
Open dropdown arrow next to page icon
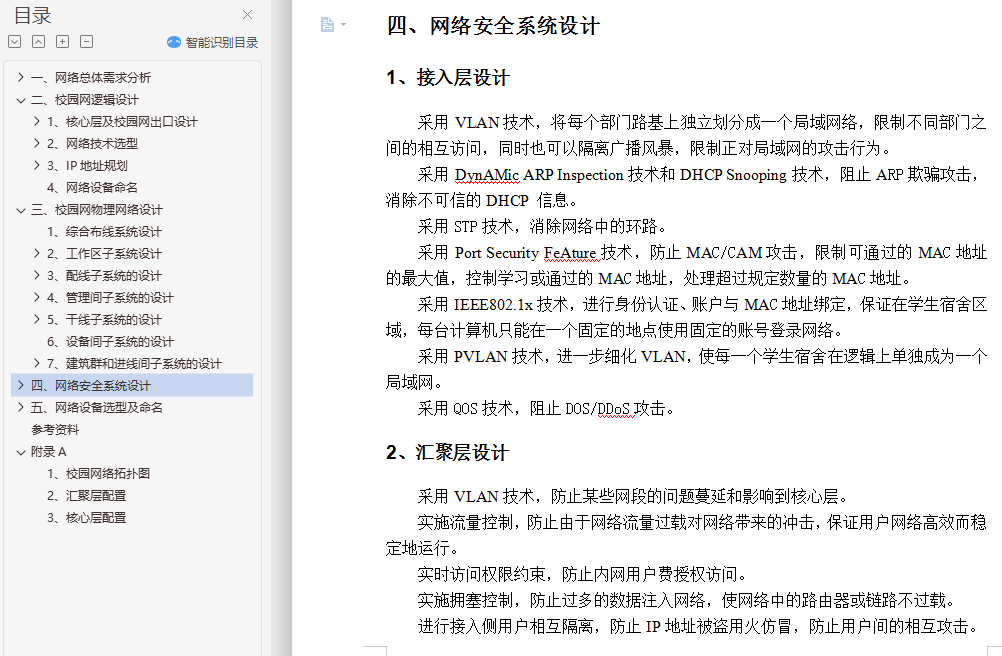tap(344, 25)
